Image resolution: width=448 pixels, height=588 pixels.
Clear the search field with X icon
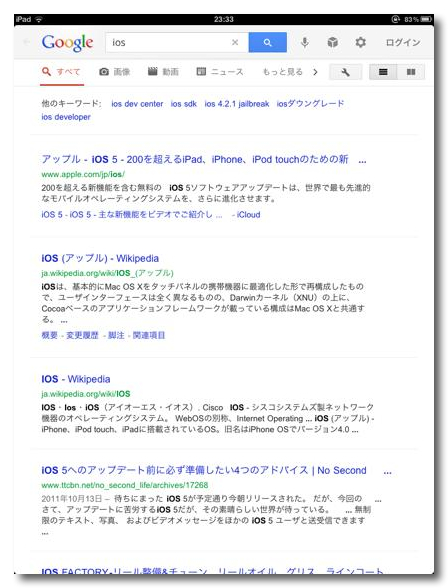click(235, 42)
